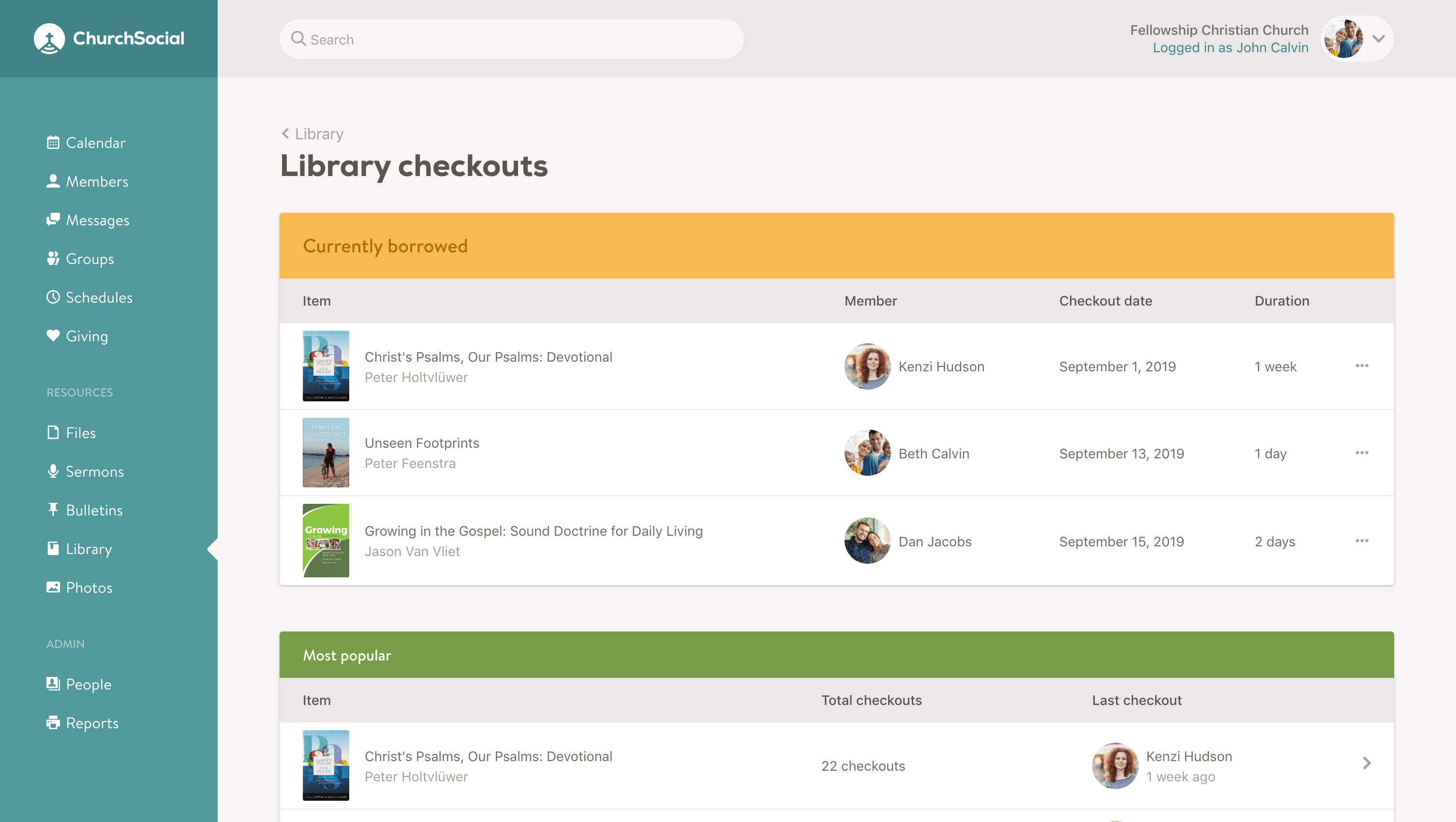Click the Files link under Resources
Image resolution: width=1456 pixels, height=822 pixels.
click(80, 433)
